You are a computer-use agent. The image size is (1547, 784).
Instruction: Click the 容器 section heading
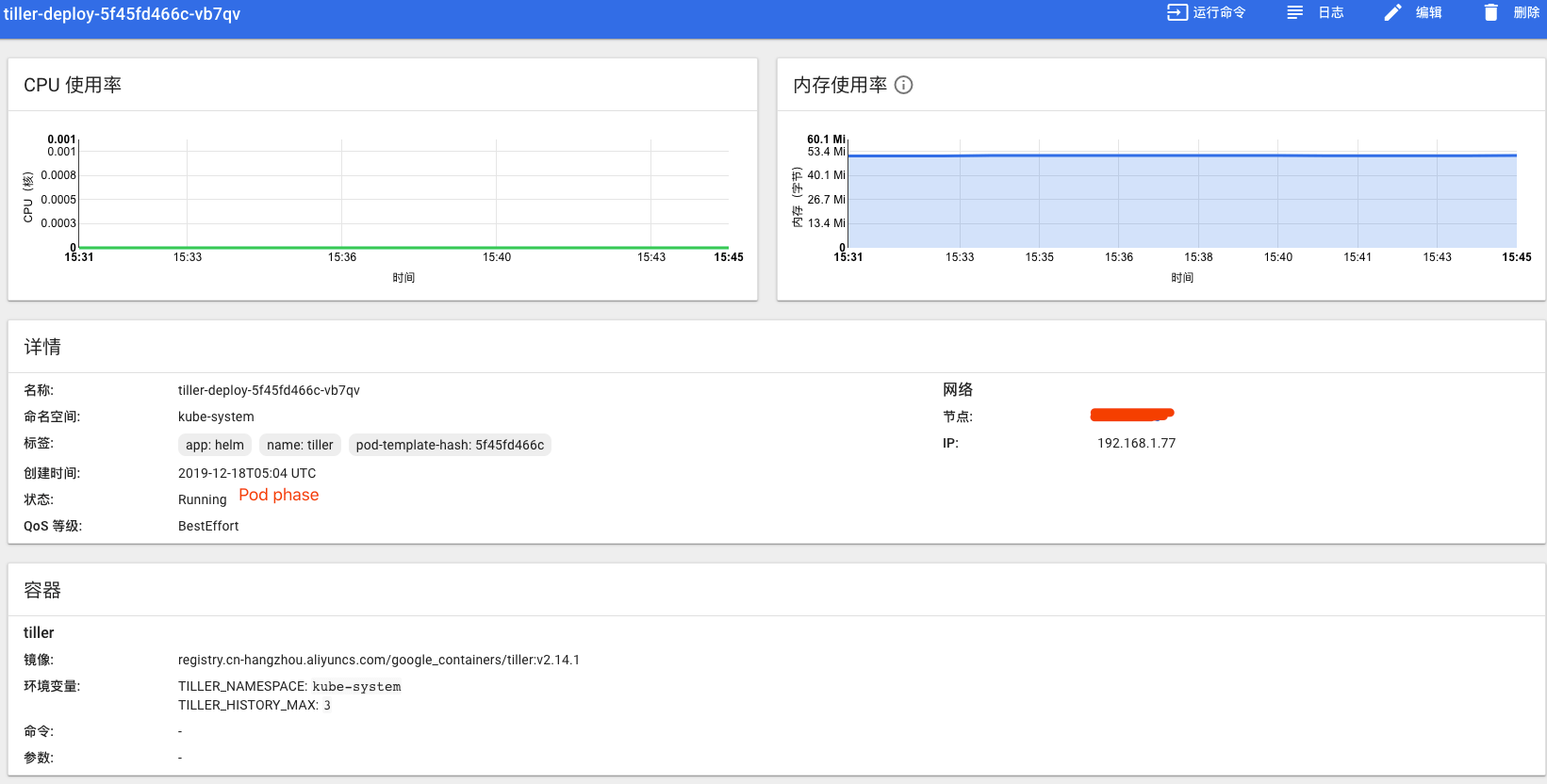click(x=42, y=590)
